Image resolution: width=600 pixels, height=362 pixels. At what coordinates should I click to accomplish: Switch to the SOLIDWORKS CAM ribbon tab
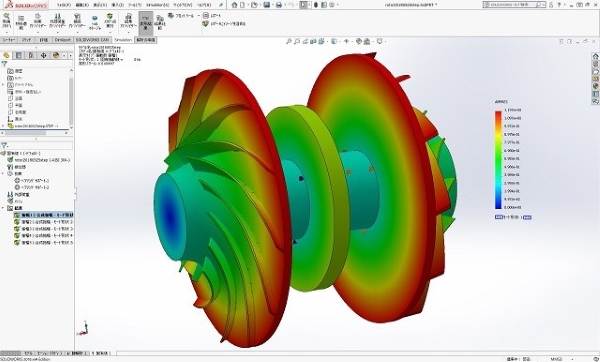(92, 40)
